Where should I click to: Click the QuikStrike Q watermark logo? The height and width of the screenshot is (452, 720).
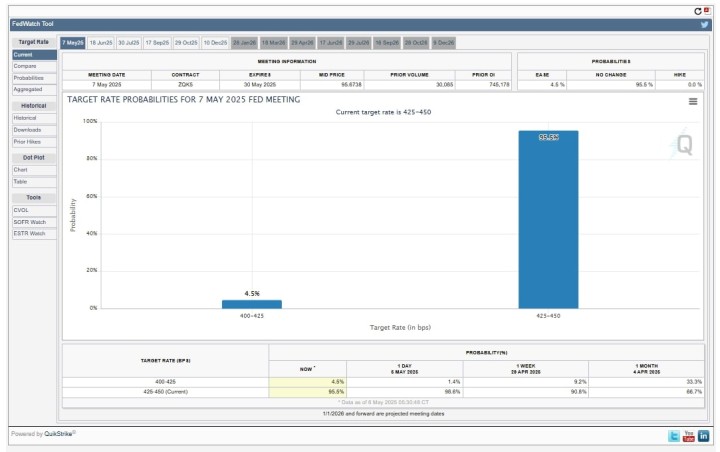[684, 145]
